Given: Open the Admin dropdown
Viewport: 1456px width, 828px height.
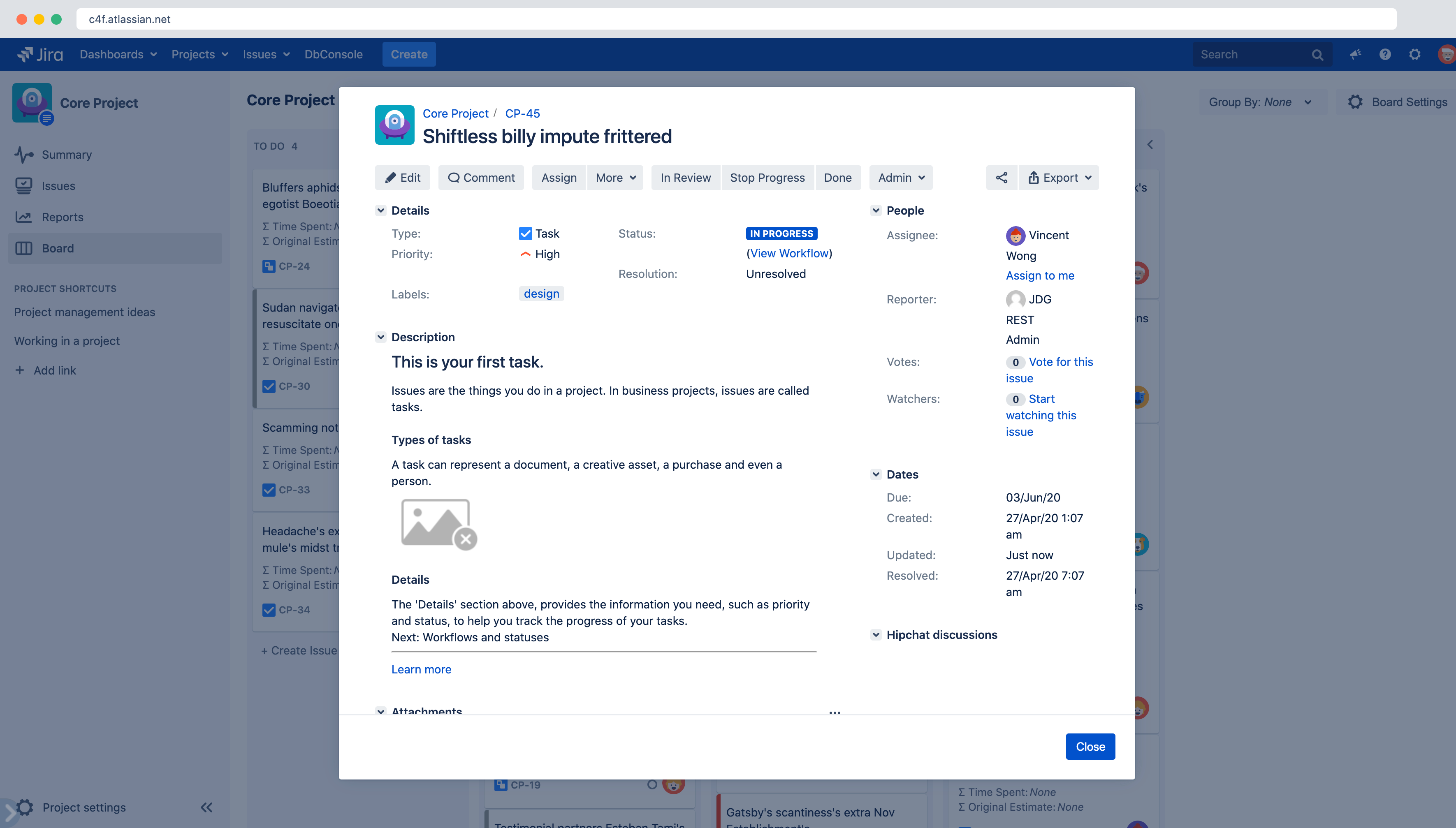Looking at the screenshot, I should (901, 178).
